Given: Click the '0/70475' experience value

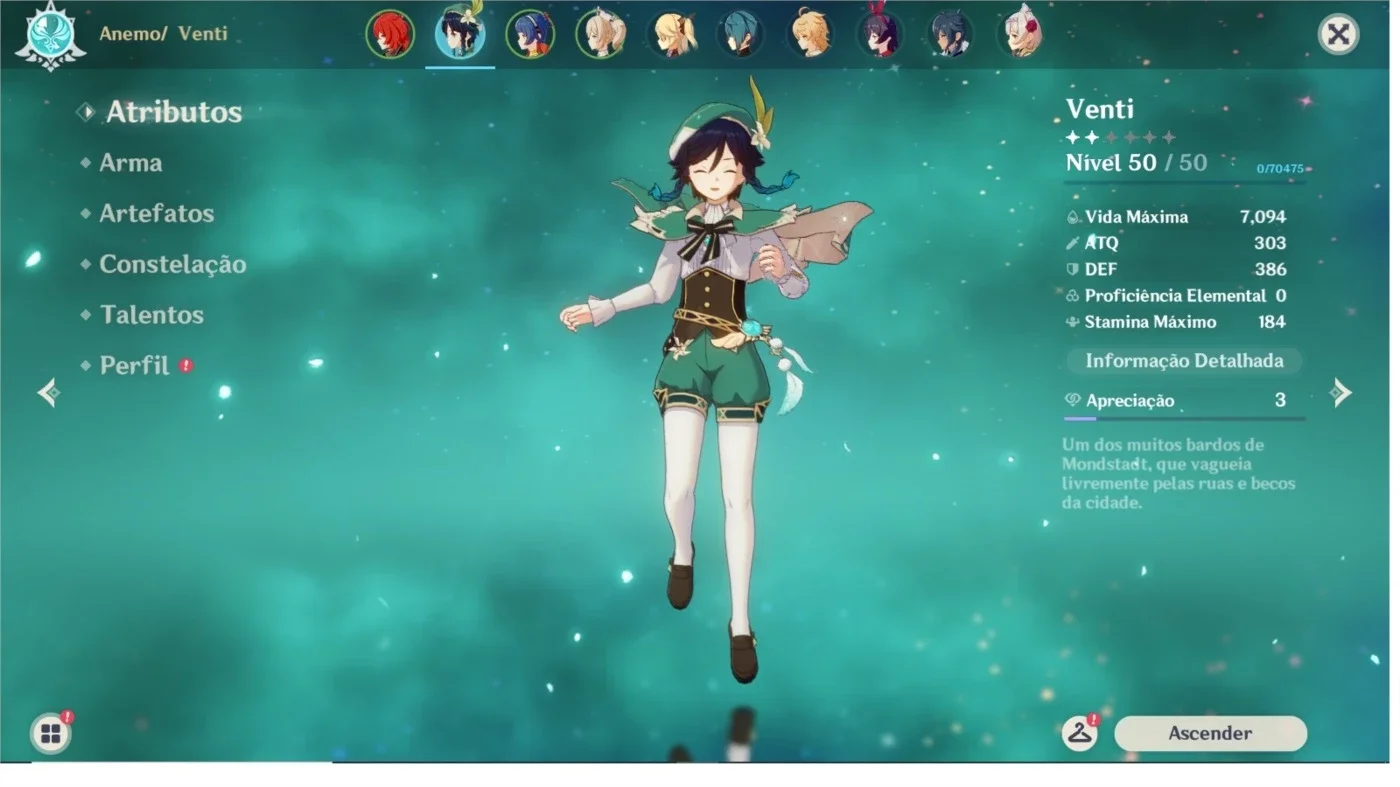Looking at the screenshot, I should click(x=1280, y=169).
